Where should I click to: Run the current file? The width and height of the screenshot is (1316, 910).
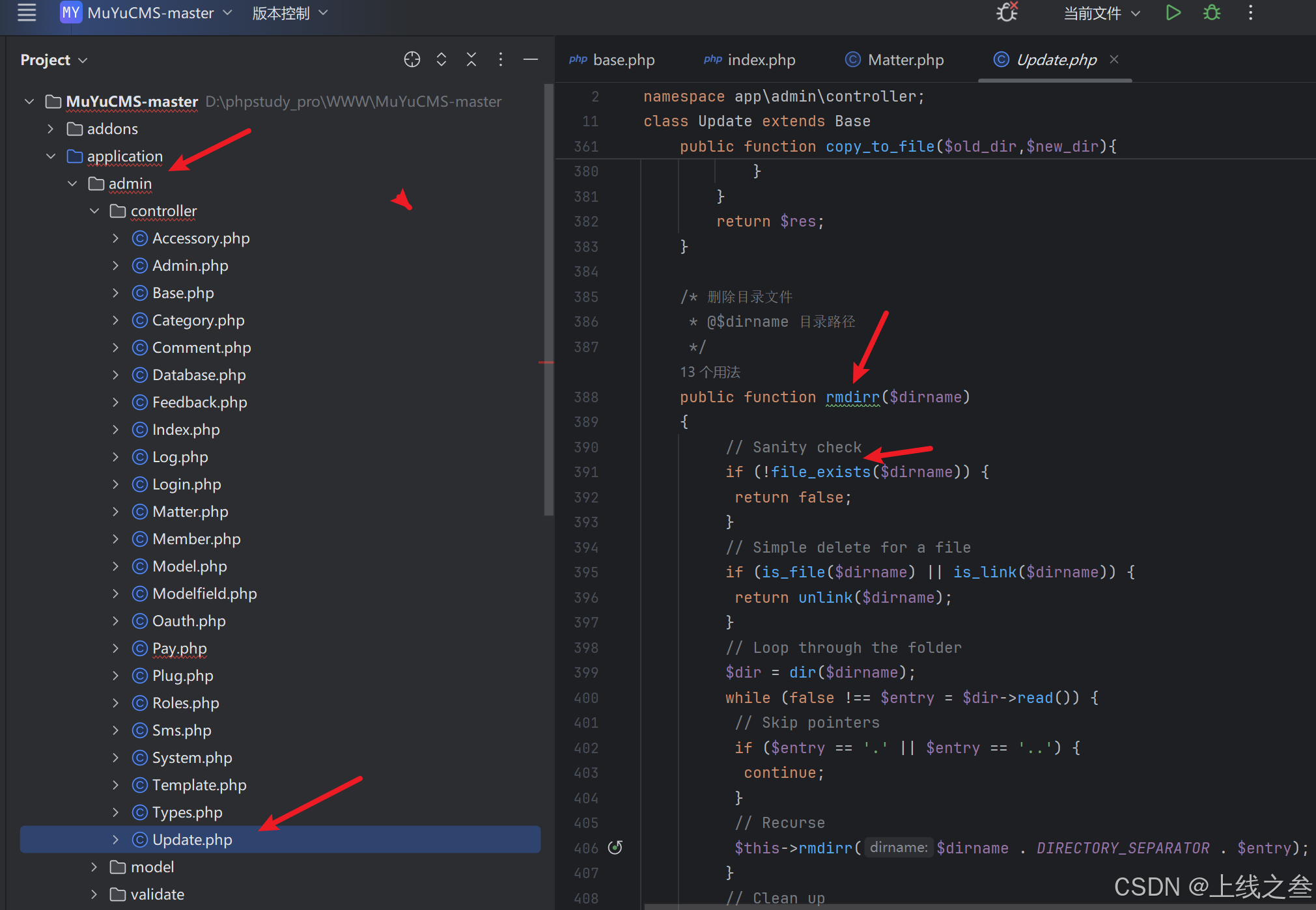[1173, 12]
